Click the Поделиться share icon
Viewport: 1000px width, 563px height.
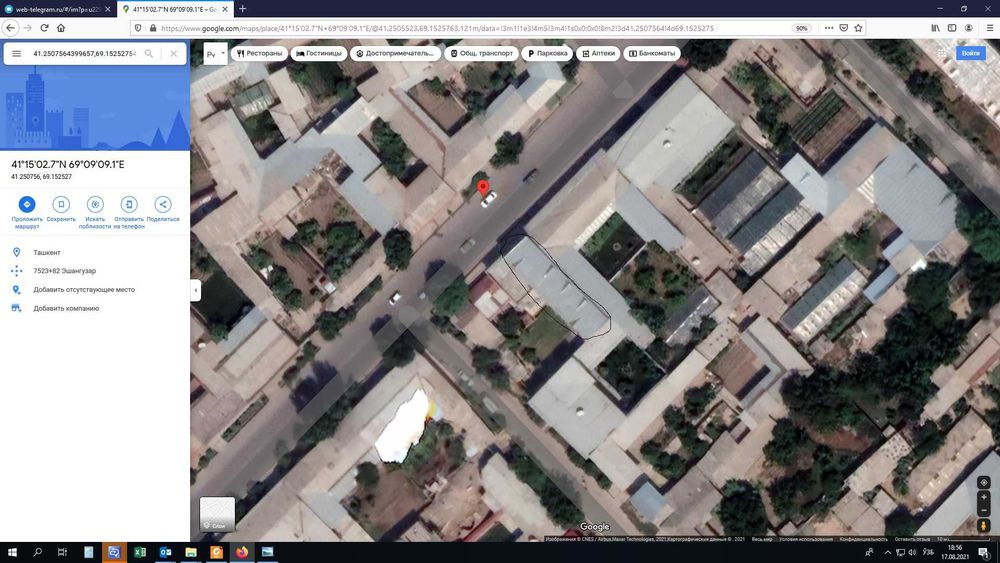[x=163, y=204]
